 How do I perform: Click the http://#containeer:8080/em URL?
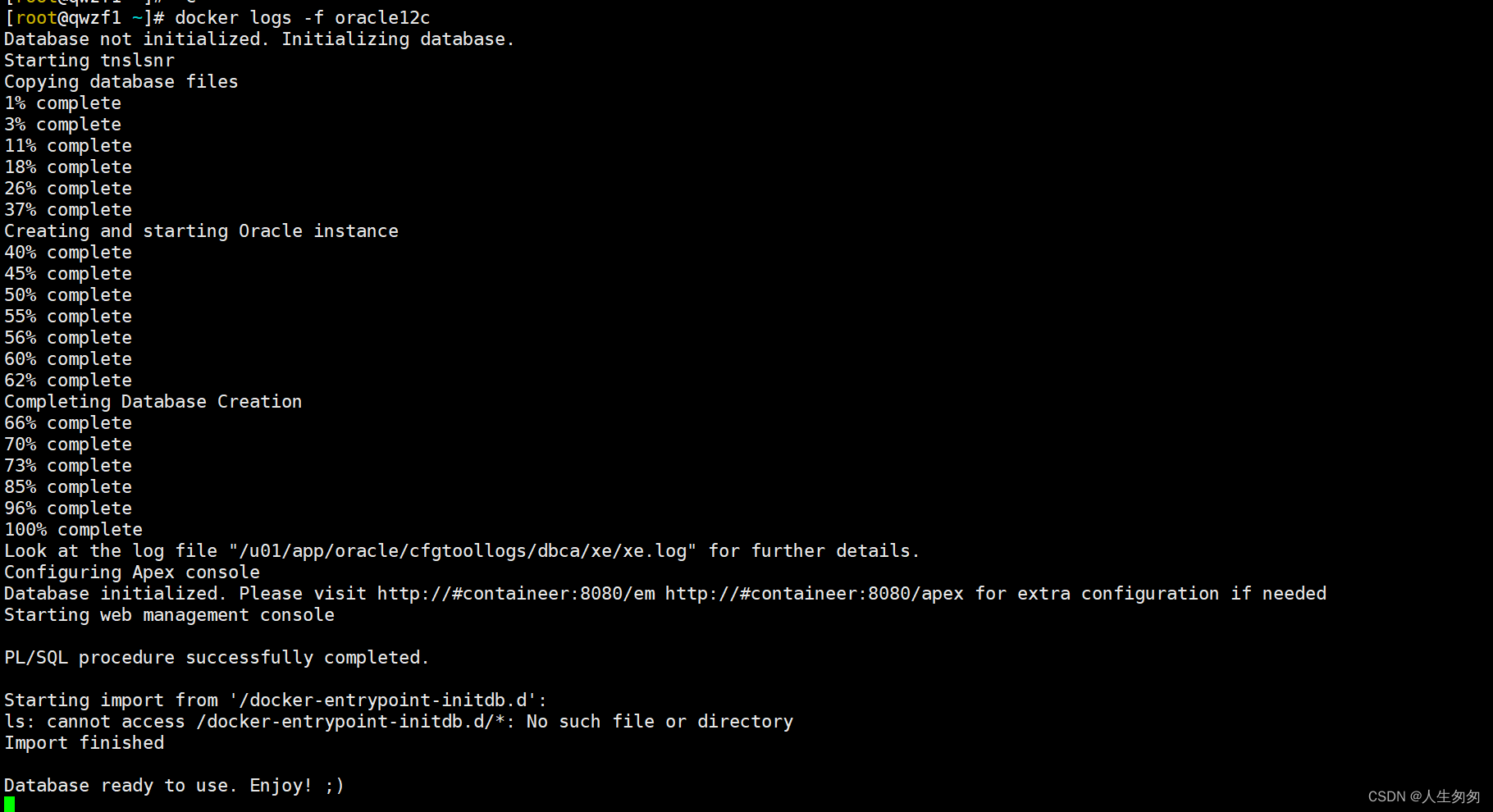[516, 594]
